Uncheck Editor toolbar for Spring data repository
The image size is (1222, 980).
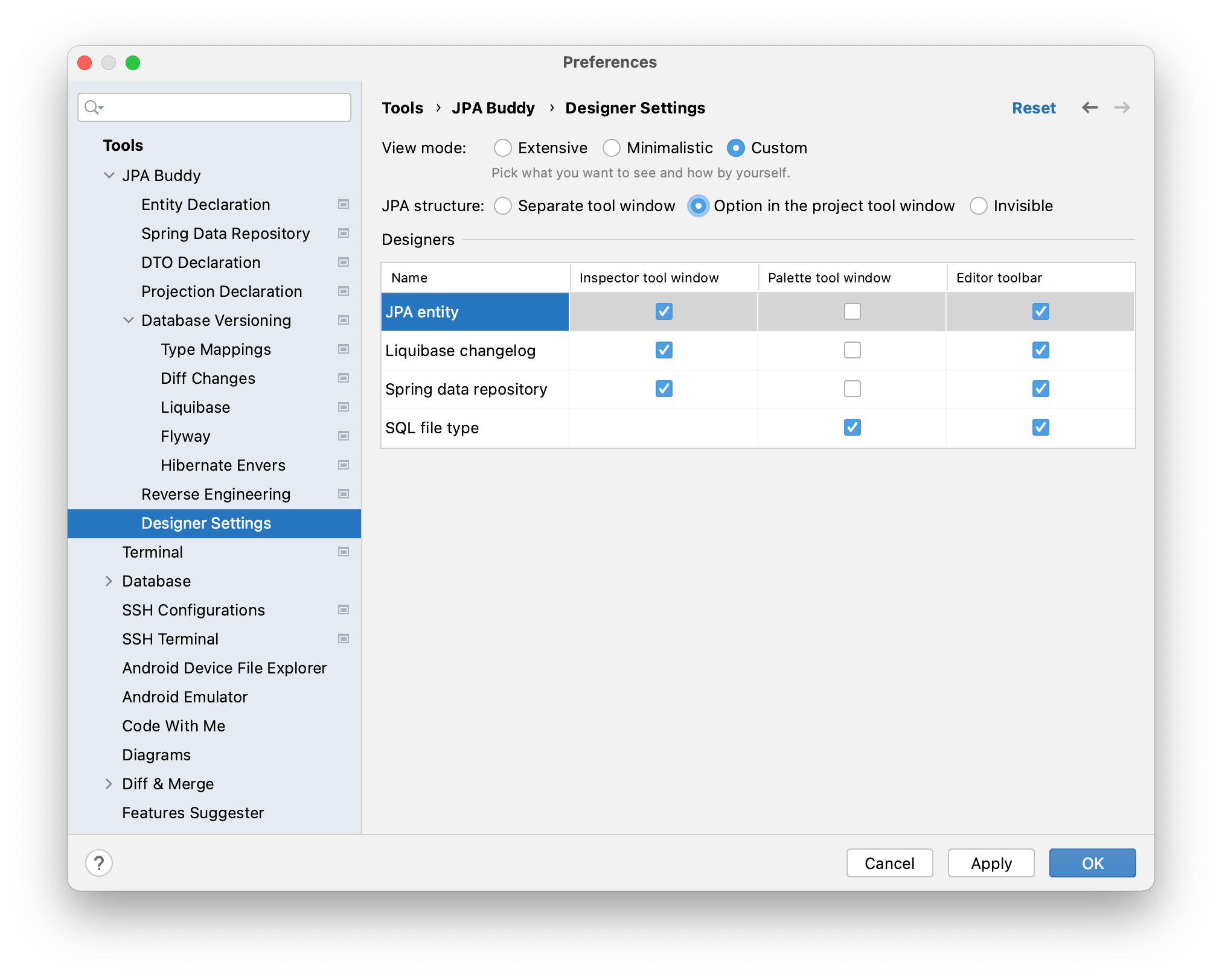pos(1041,389)
